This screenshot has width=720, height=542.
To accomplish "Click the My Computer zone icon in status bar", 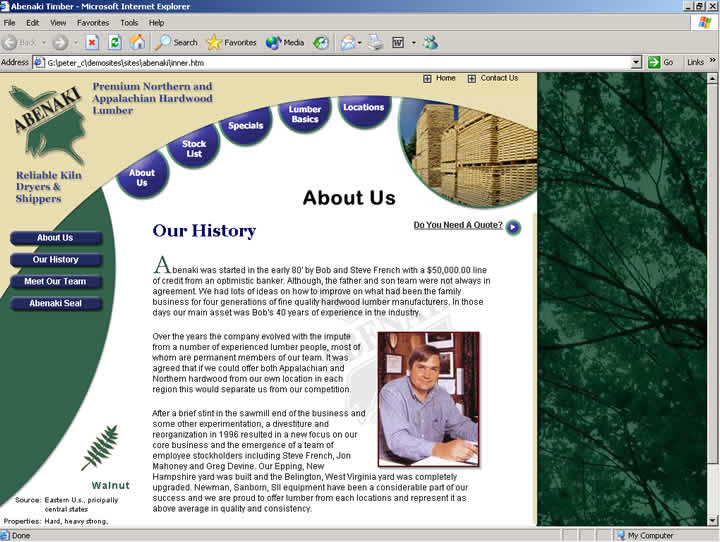I will coord(620,535).
